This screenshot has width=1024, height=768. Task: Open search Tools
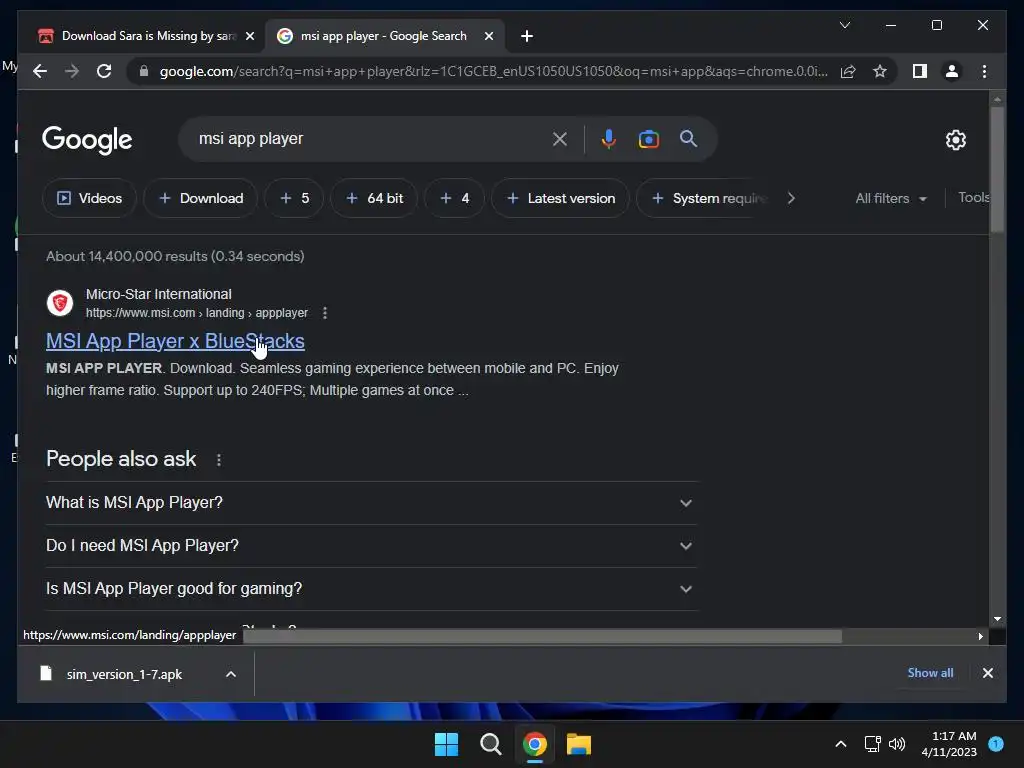click(x=973, y=197)
